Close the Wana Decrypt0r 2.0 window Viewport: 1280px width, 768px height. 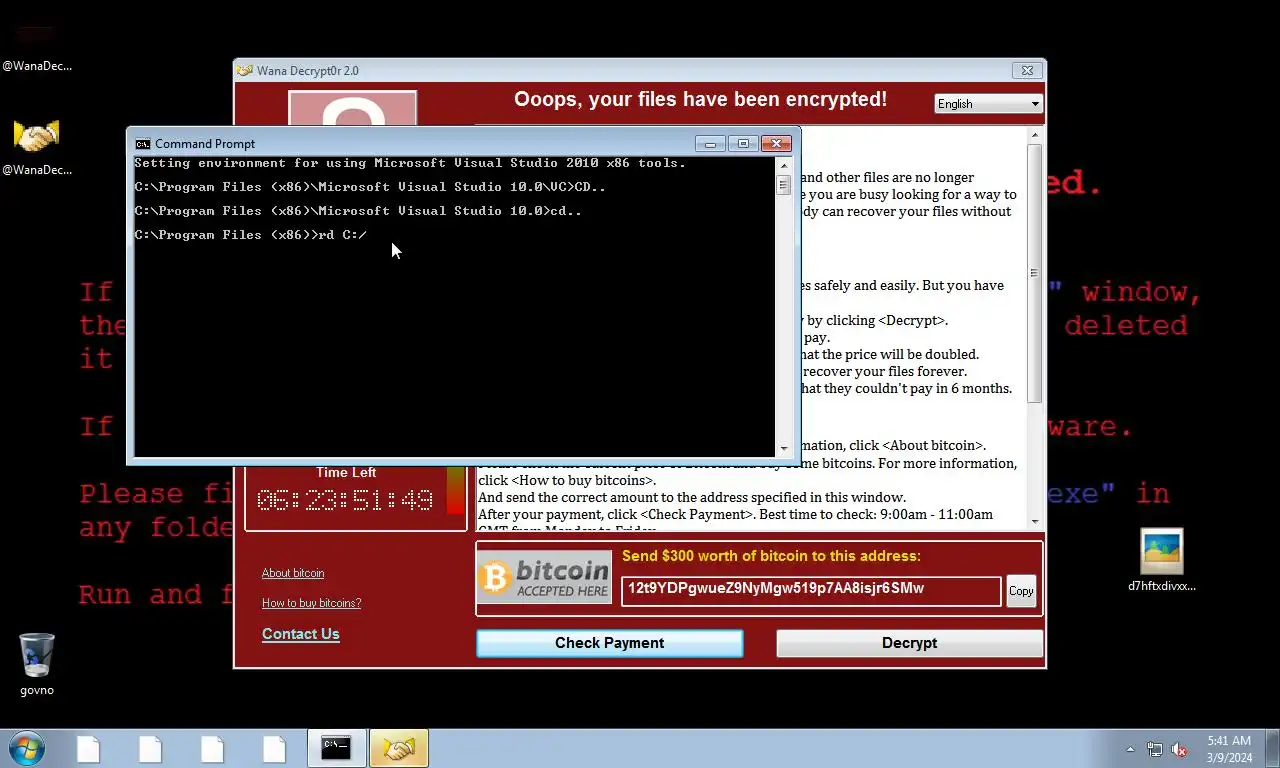pos(1027,70)
